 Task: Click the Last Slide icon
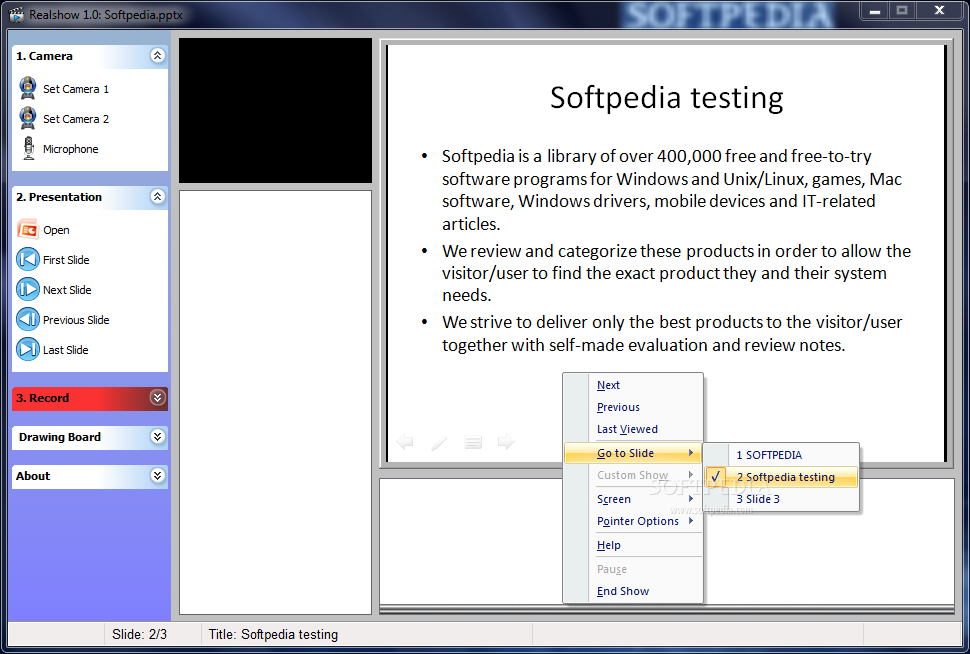click(28, 349)
